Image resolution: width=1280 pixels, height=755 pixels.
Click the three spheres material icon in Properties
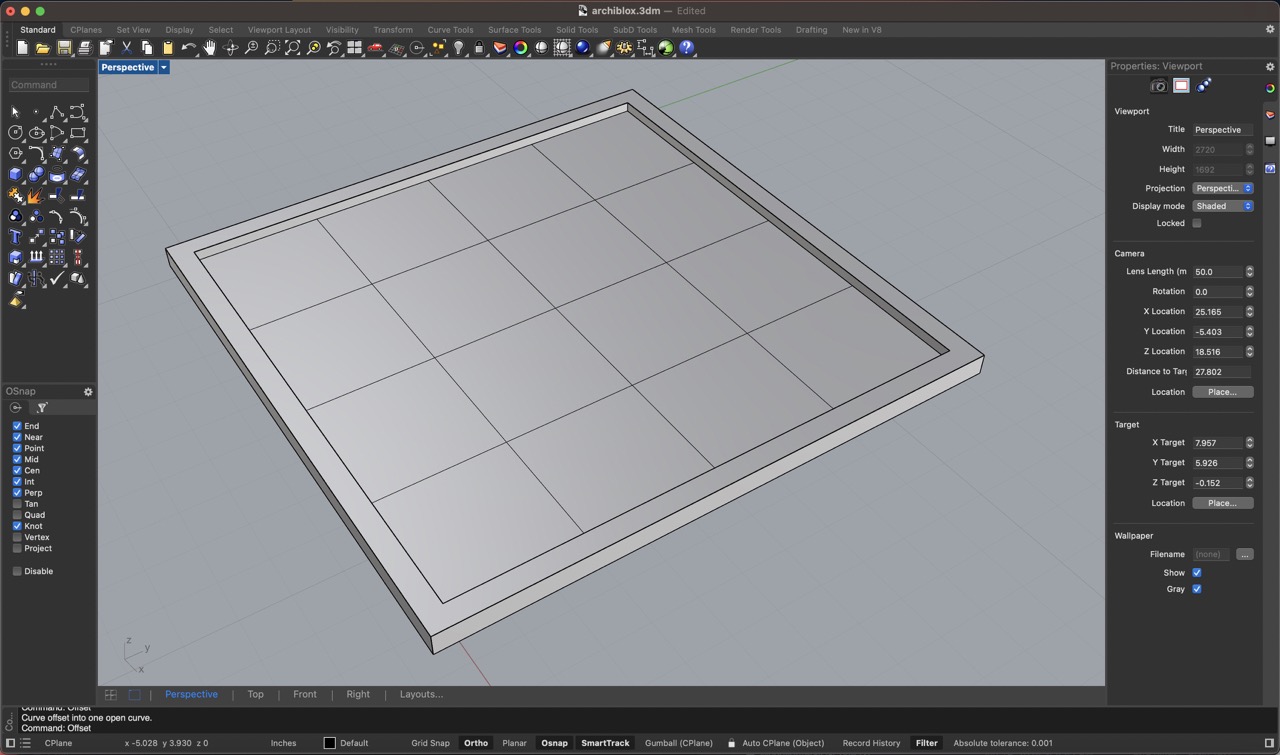1204,86
